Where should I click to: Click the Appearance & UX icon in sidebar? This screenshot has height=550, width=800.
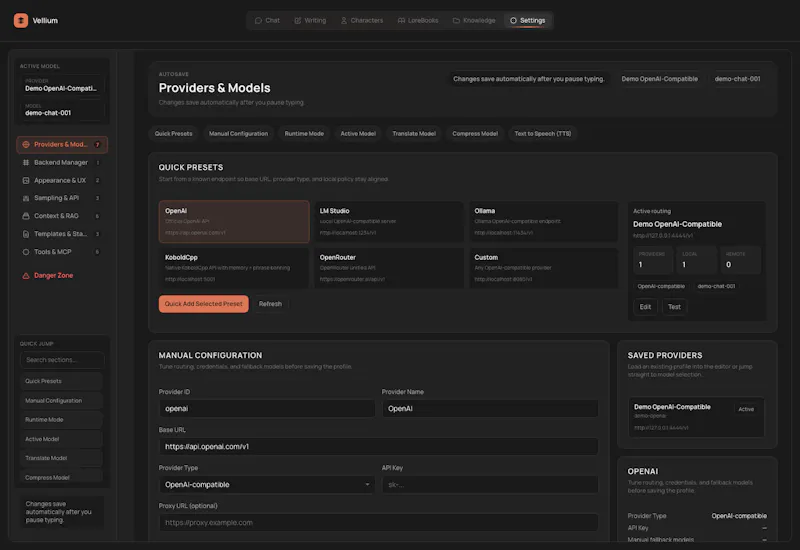(x=26, y=180)
